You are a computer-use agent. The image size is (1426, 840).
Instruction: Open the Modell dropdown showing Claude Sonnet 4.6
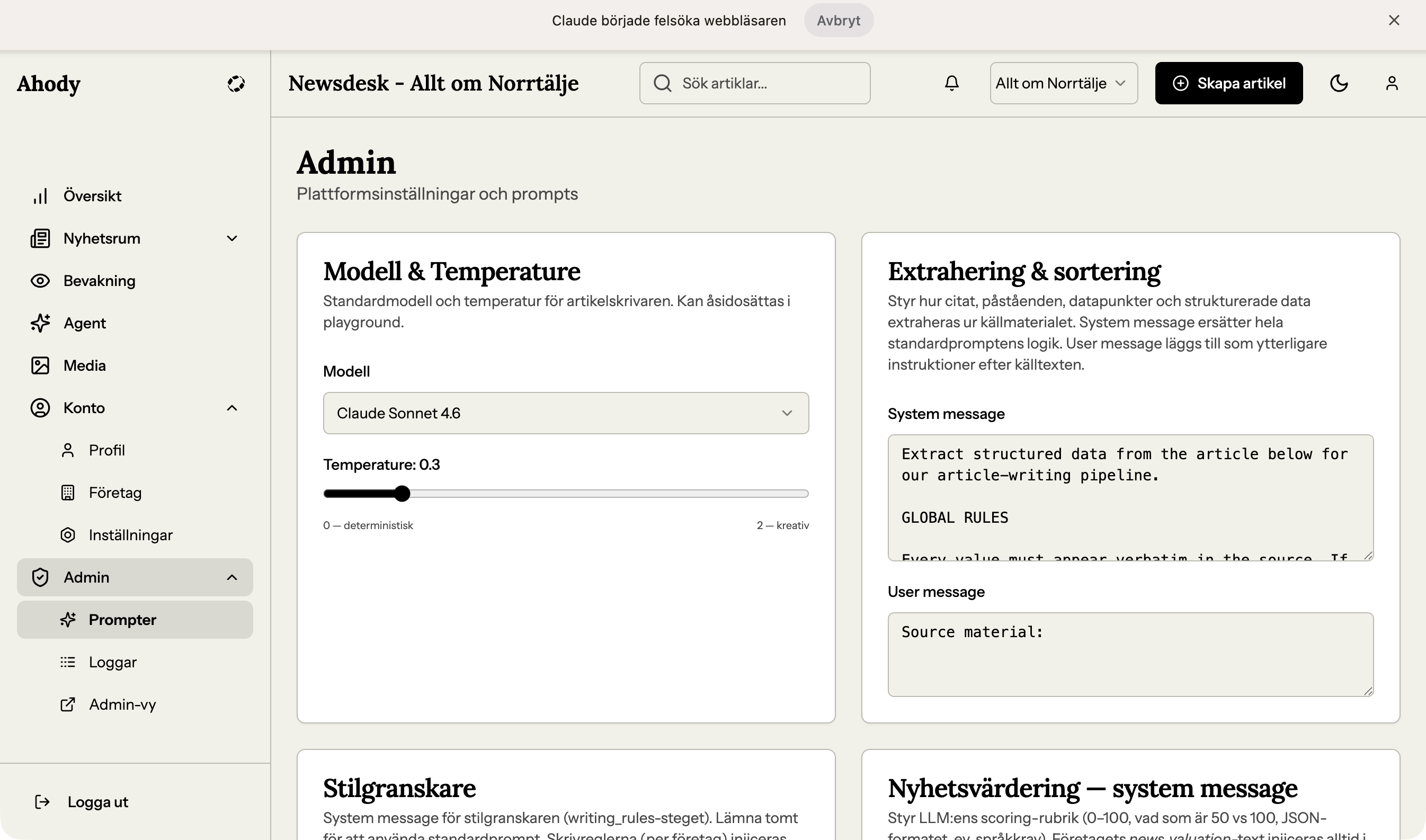coord(566,413)
